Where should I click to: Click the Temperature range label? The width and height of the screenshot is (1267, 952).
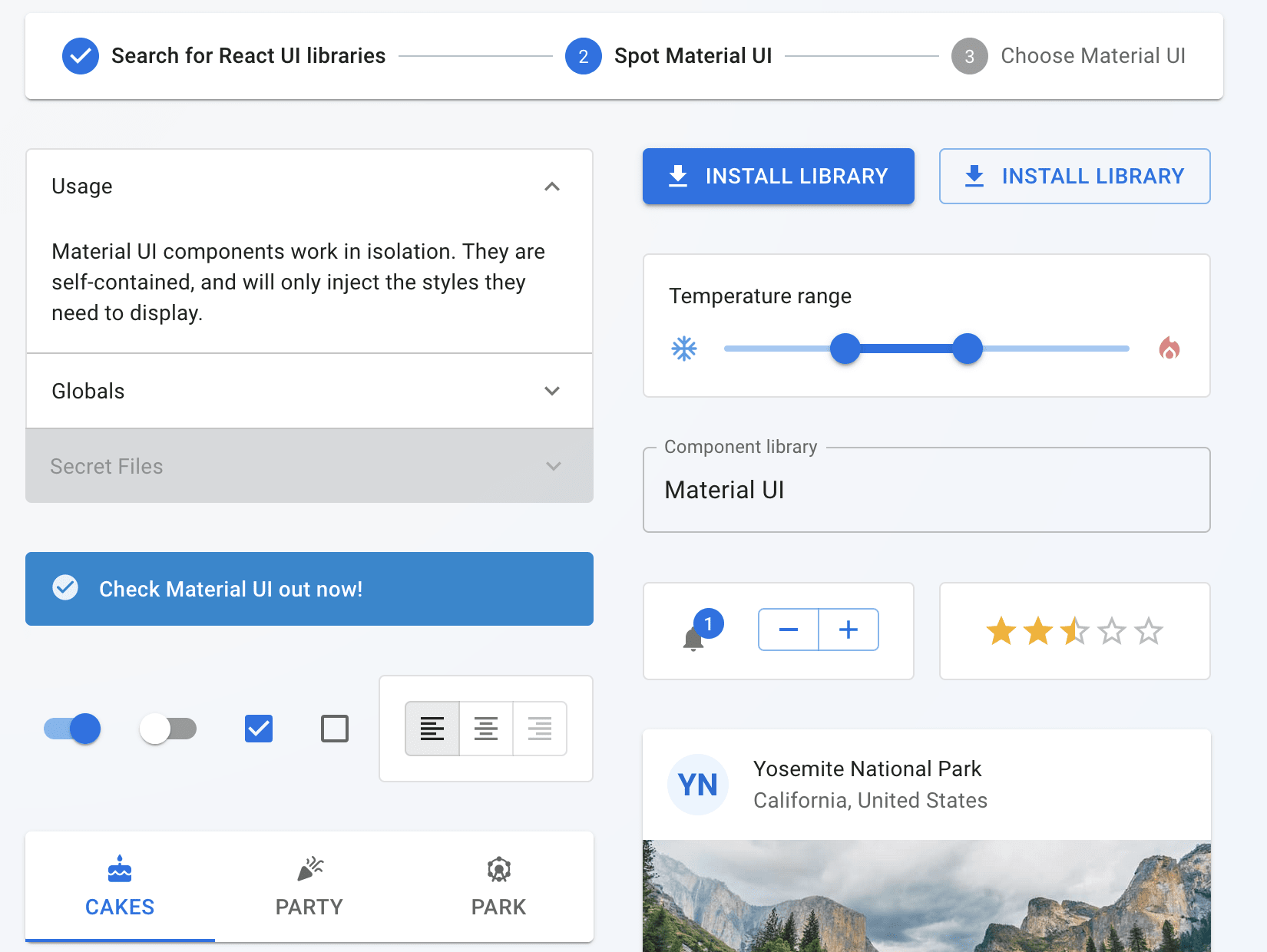(760, 296)
